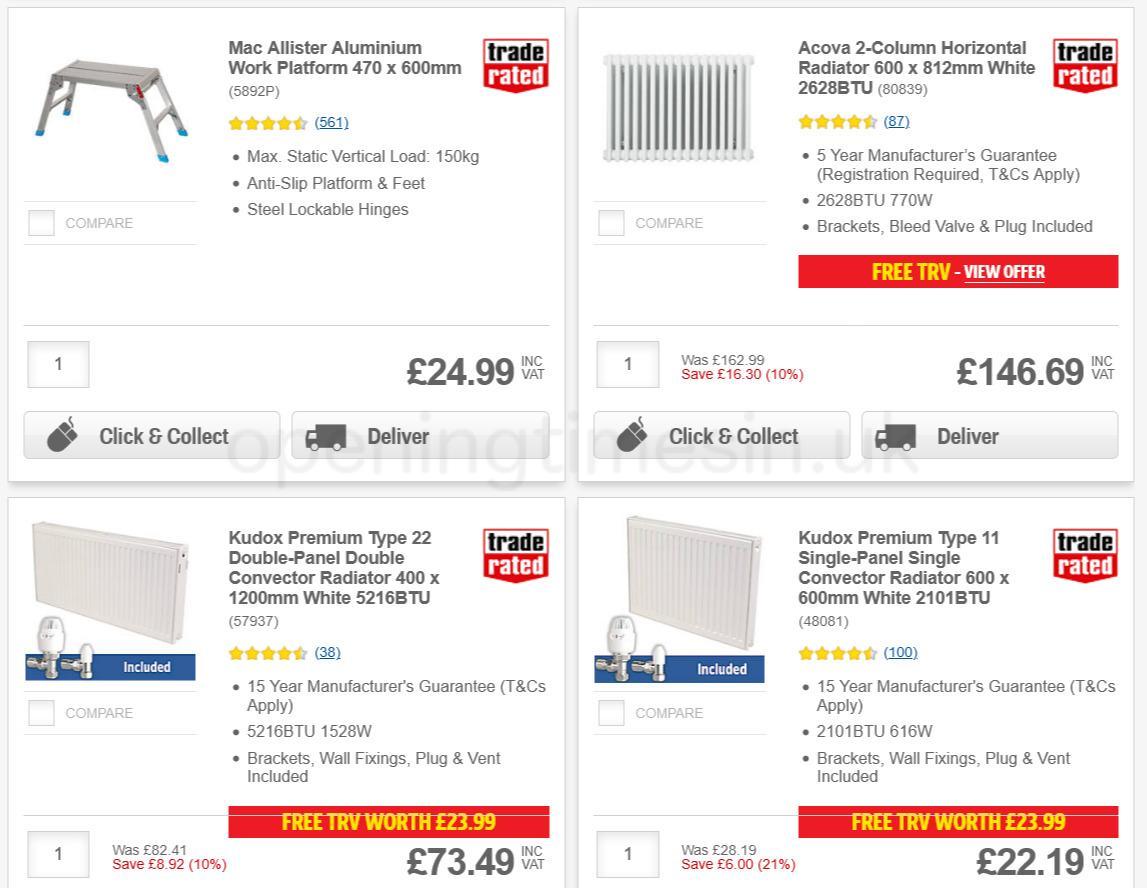Click the Deliver truck icon for Acova radiator

899,435
